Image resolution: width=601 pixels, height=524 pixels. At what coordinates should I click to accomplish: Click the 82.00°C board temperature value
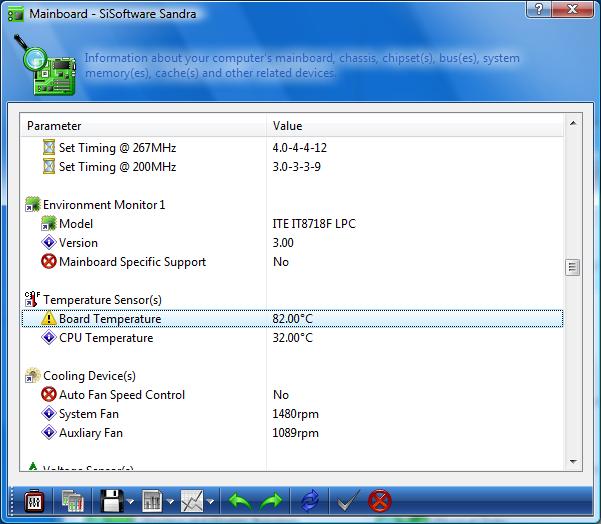coord(292,319)
